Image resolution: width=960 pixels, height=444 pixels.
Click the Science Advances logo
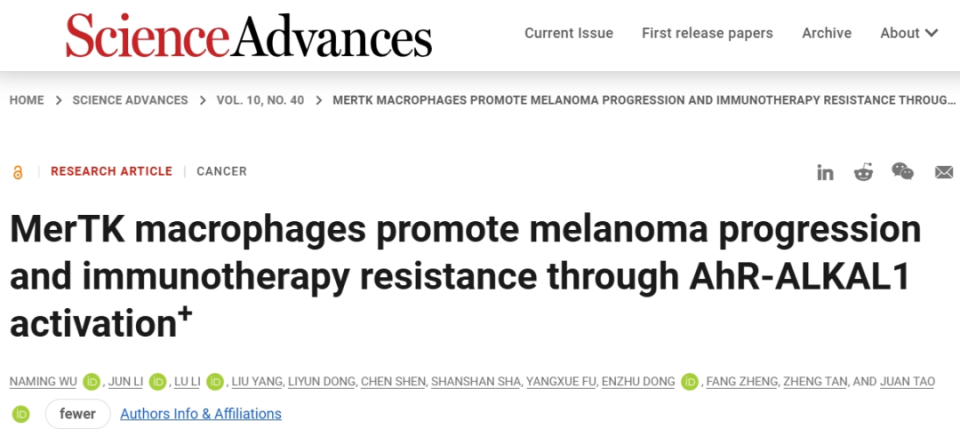[x=248, y=36]
